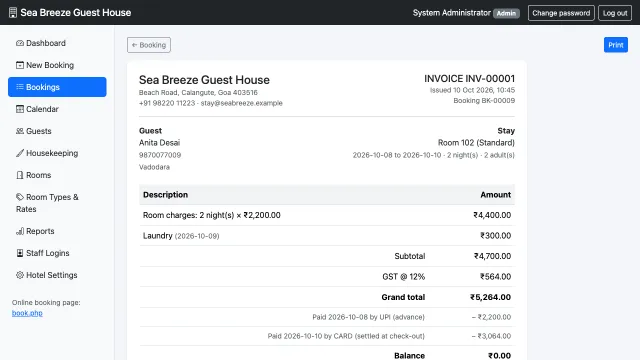Viewport: 640px width, 360px height.
Task: Click the Admin badge
Action: pyautogui.click(x=506, y=13)
